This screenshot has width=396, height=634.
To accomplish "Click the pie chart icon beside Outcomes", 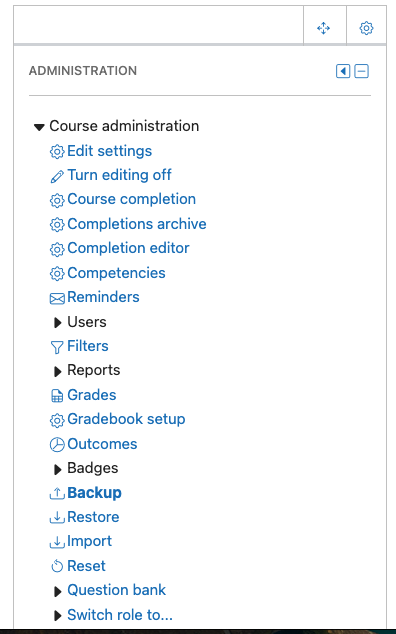I will [x=57, y=444].
